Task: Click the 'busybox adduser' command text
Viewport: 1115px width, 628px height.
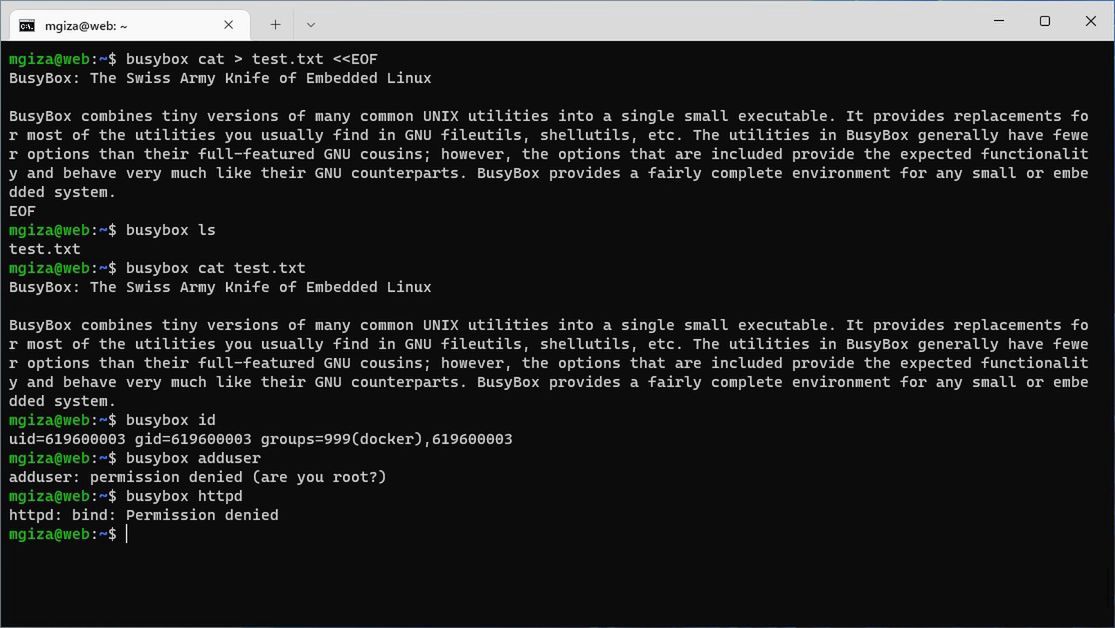Action: click(x=193, y=458)
